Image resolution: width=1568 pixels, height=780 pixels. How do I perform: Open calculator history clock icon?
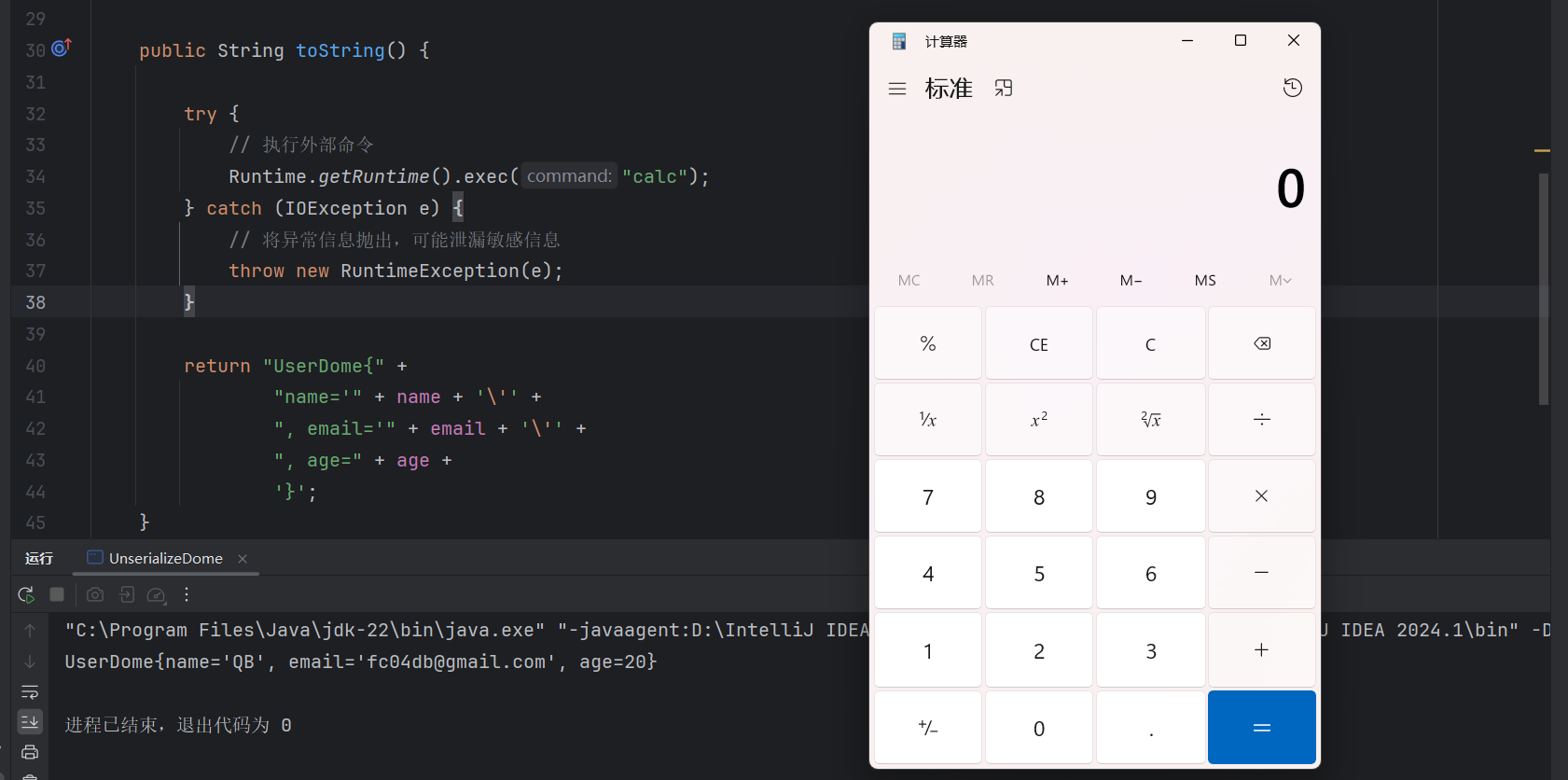point(1292,88)
